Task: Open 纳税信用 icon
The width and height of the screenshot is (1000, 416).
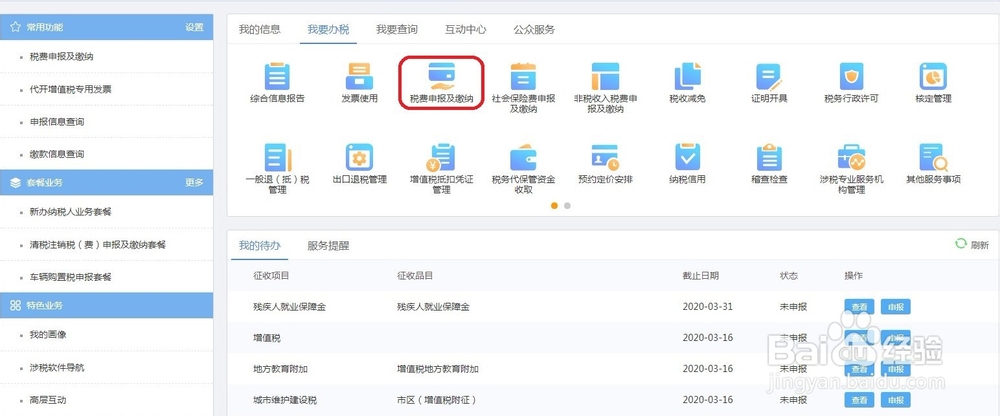Action: pyautogui.click(x=688, y=157)
